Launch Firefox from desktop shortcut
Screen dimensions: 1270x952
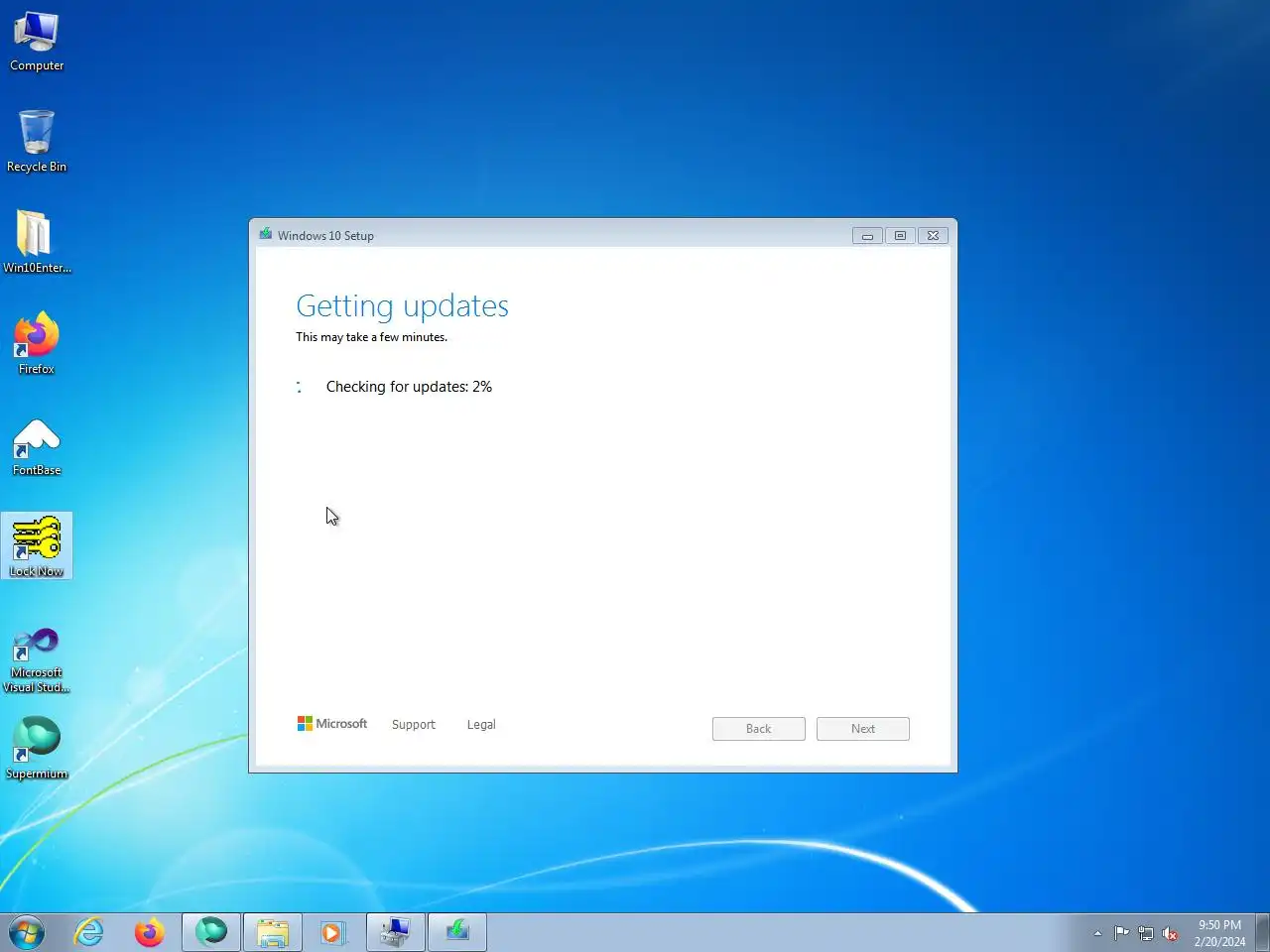point(37,343)
